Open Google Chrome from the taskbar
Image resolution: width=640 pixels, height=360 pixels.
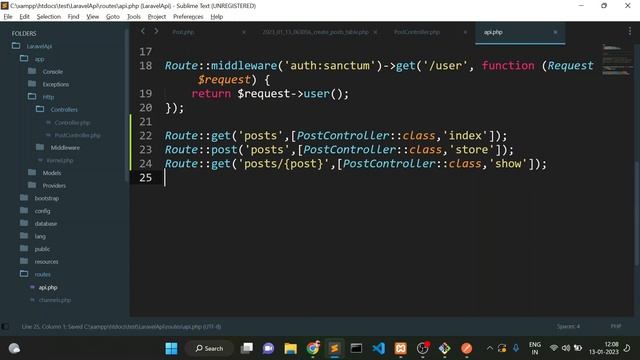[x=313, y=348]
